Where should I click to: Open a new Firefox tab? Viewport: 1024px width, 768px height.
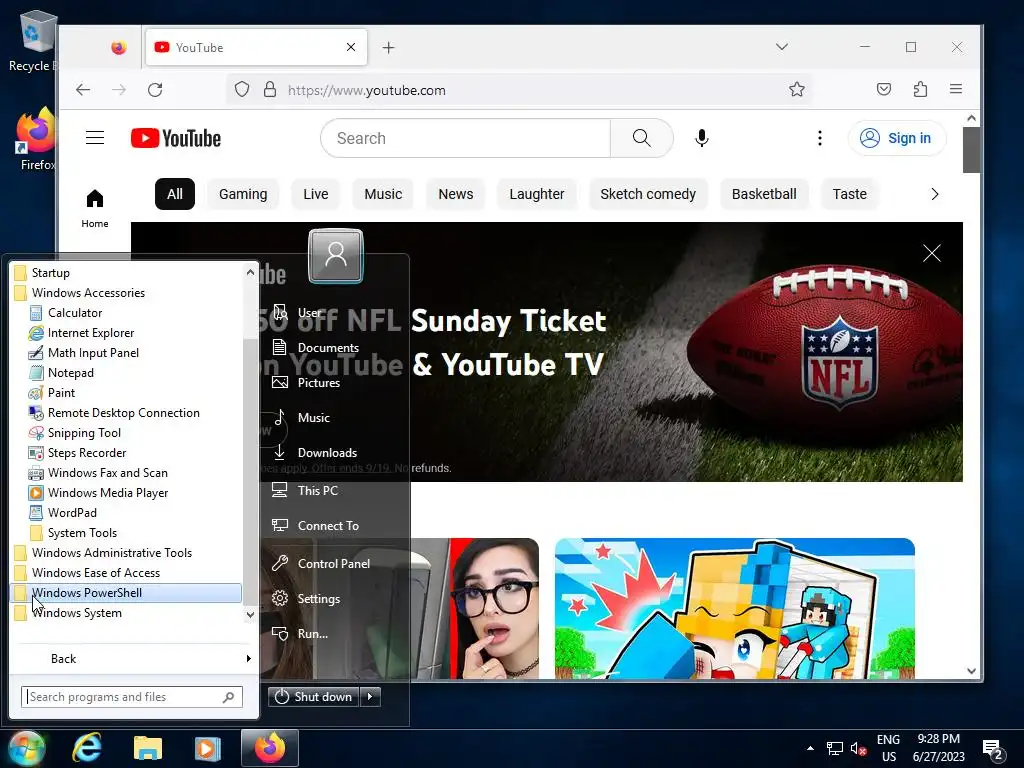tap(389, 48)
